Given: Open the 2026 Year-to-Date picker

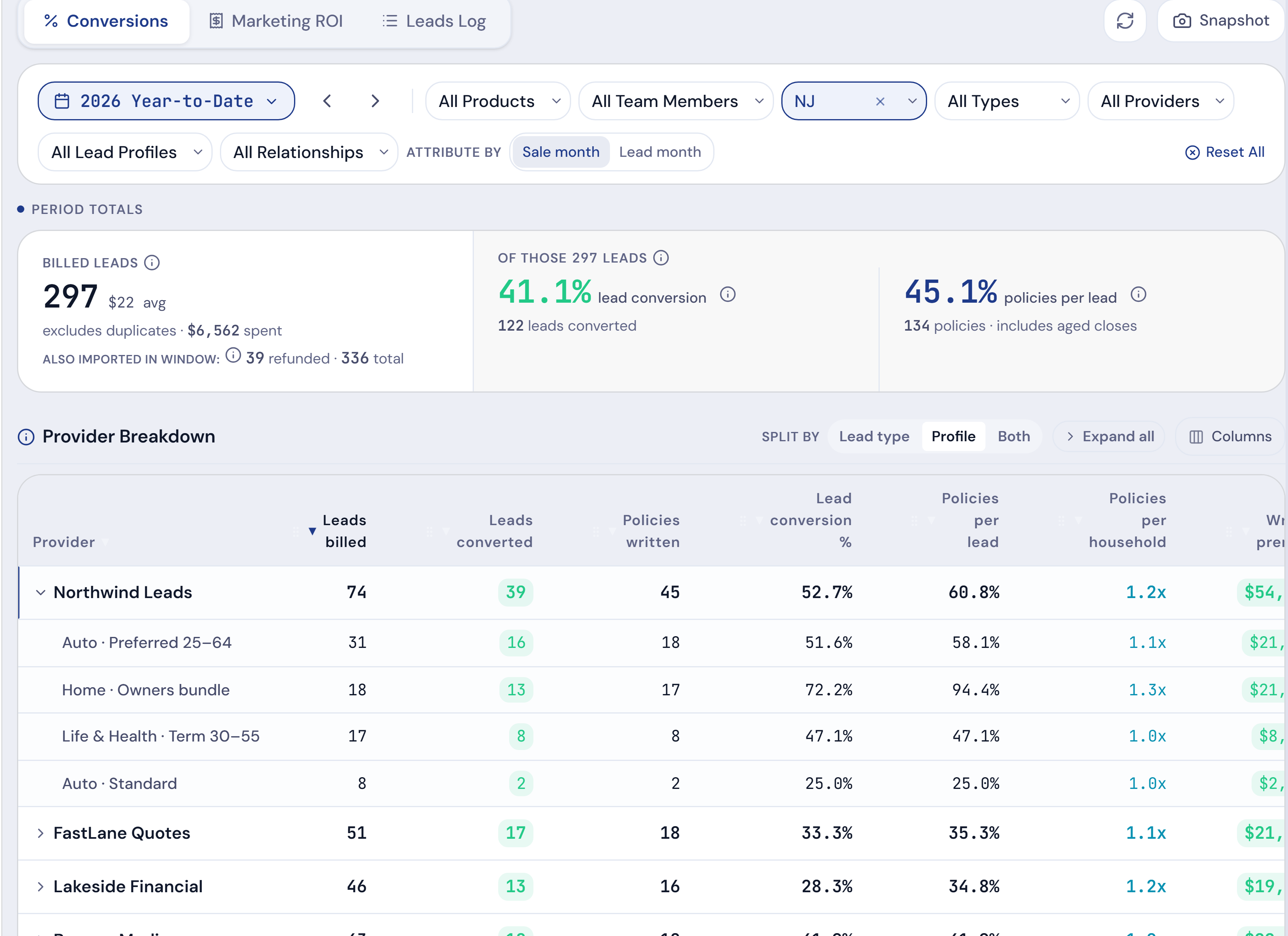Looking at the screenshot, I should pos(166,101).
